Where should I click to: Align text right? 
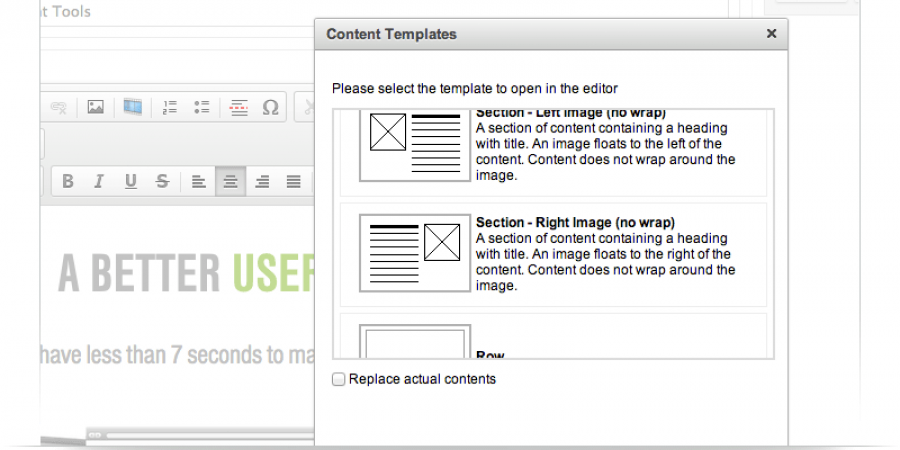[262, 182]
